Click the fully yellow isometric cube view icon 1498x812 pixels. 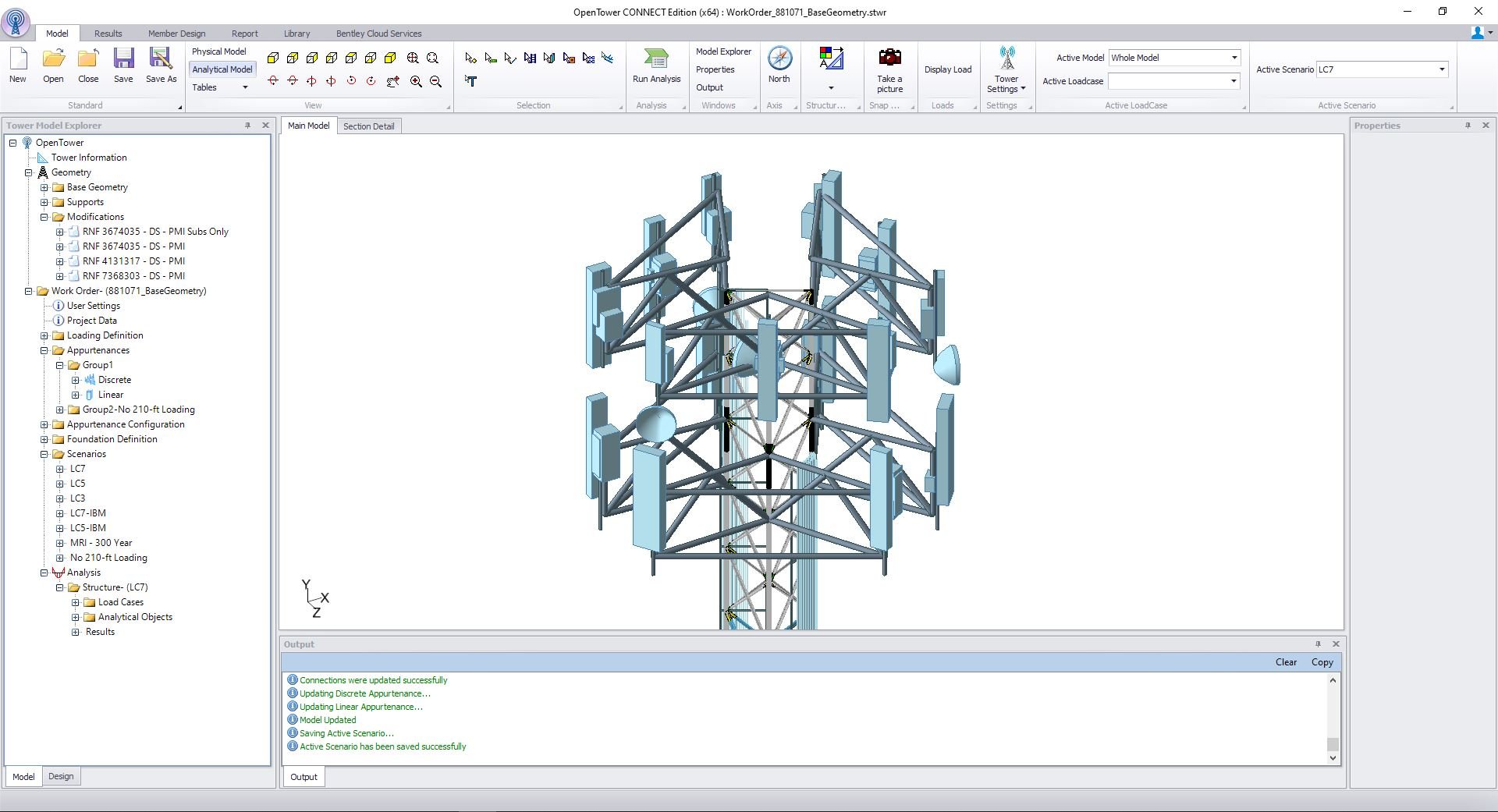[x=390, y=58]
